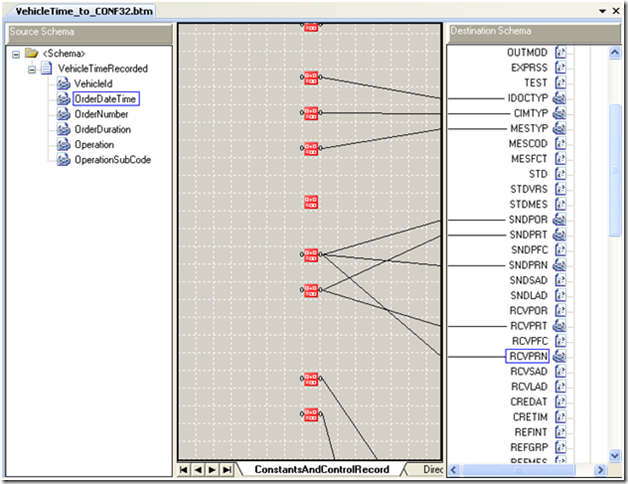The height and width of the screenshot is (484, 628).
Task: Select the OperationSubCode source field
Action: [x=113, y=160]
